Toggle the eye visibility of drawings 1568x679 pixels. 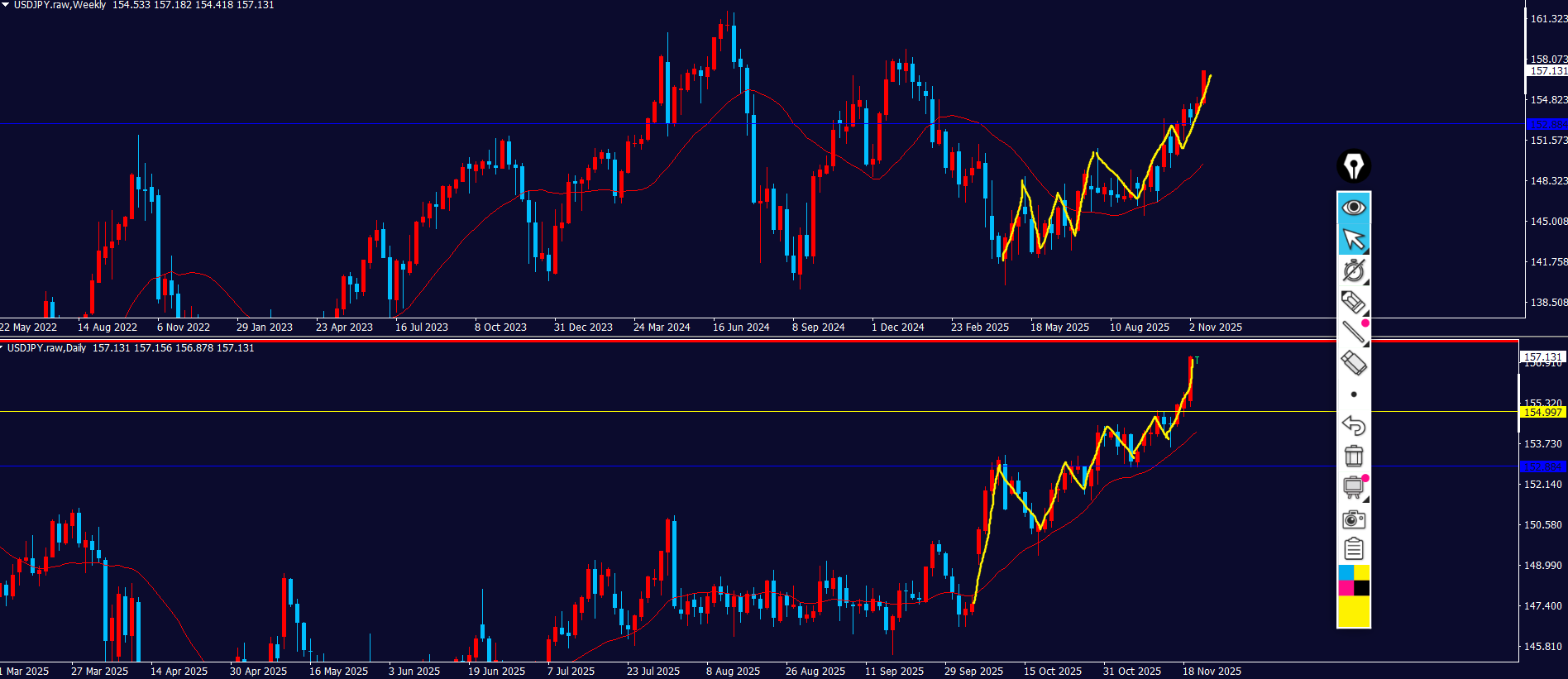[x=1354, y=207]
